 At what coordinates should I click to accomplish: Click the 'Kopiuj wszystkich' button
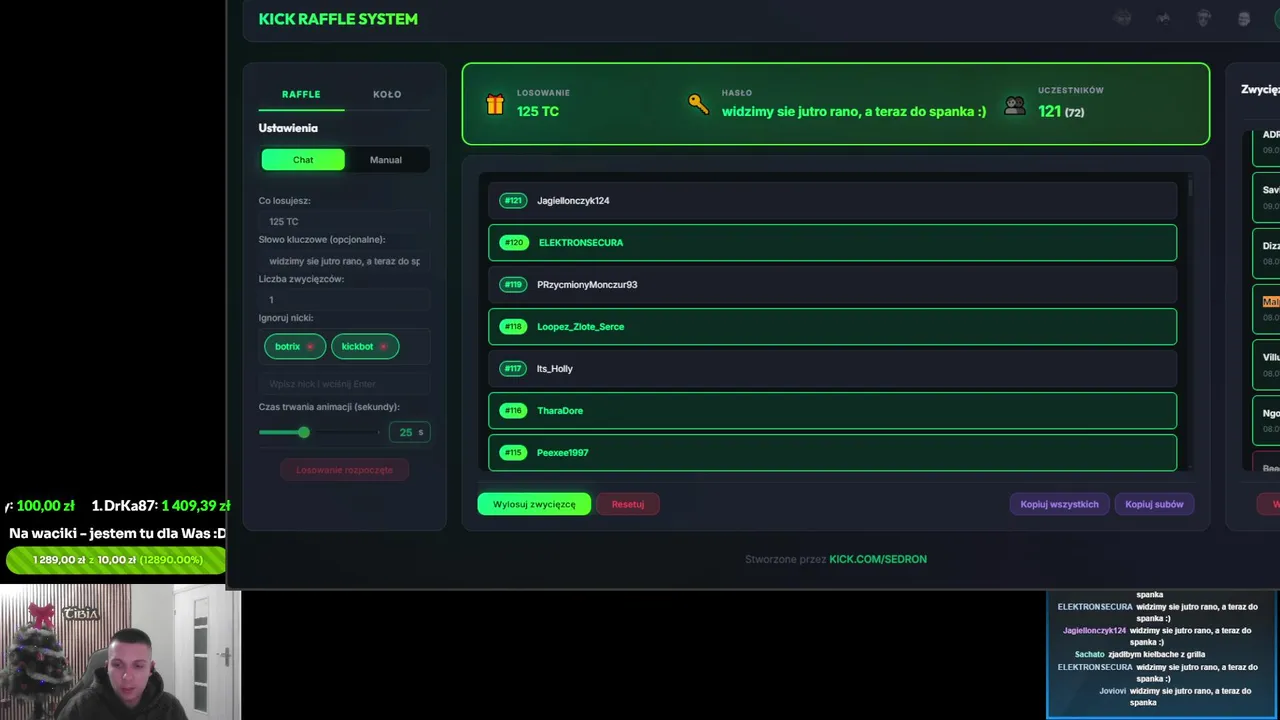1059,504
